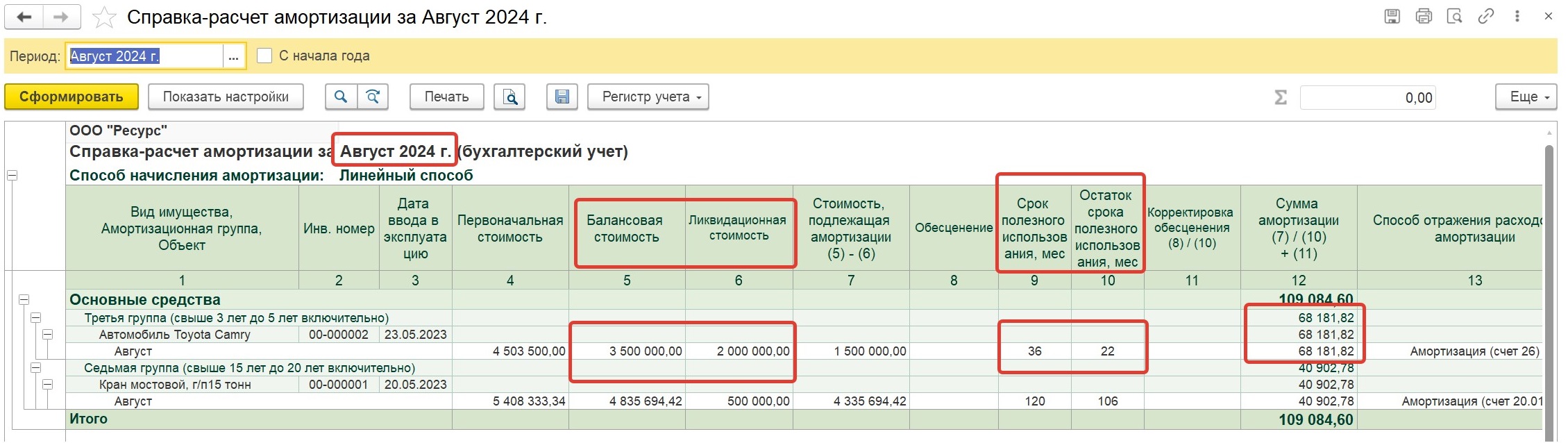Open preview icon next to Печать
This screenshot has width=1568, height=443.
coord(509,97)
